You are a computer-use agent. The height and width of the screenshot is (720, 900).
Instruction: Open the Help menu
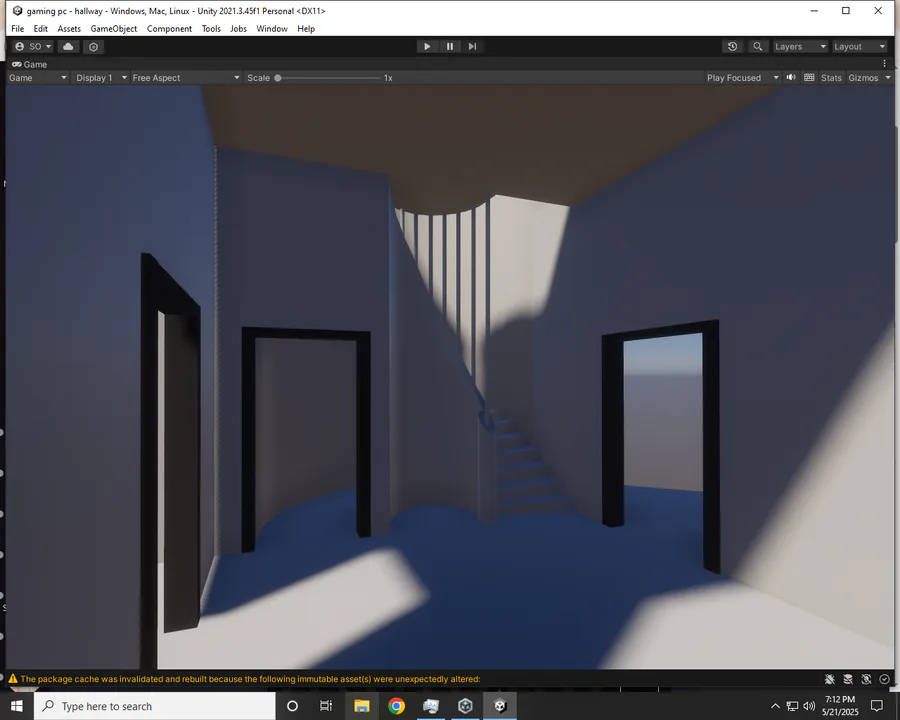tap(306, 29)
